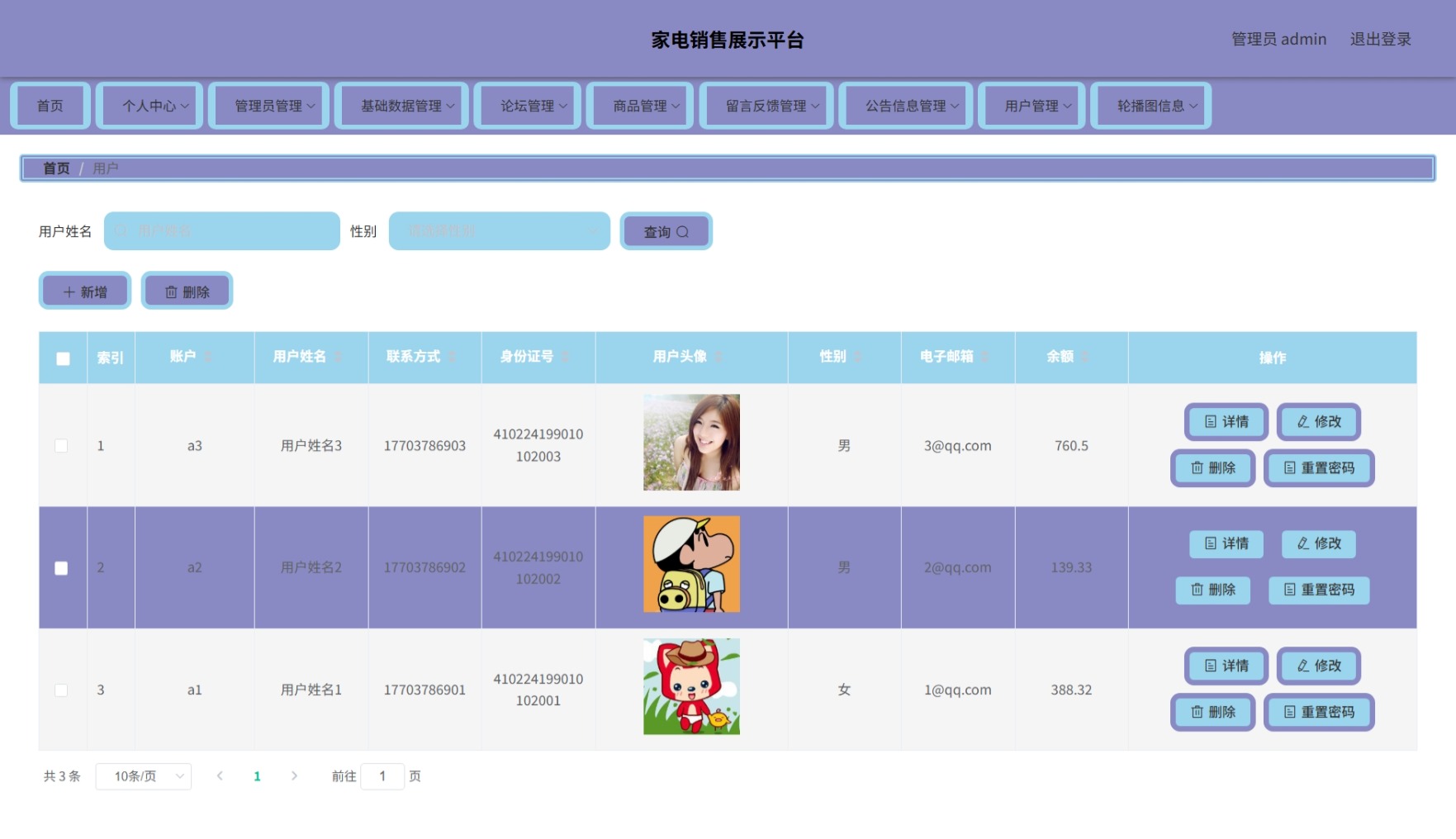The width and height of the screenshot is (1456, 839).
Task: Go to the next page arrow
Action: [294, 776]
